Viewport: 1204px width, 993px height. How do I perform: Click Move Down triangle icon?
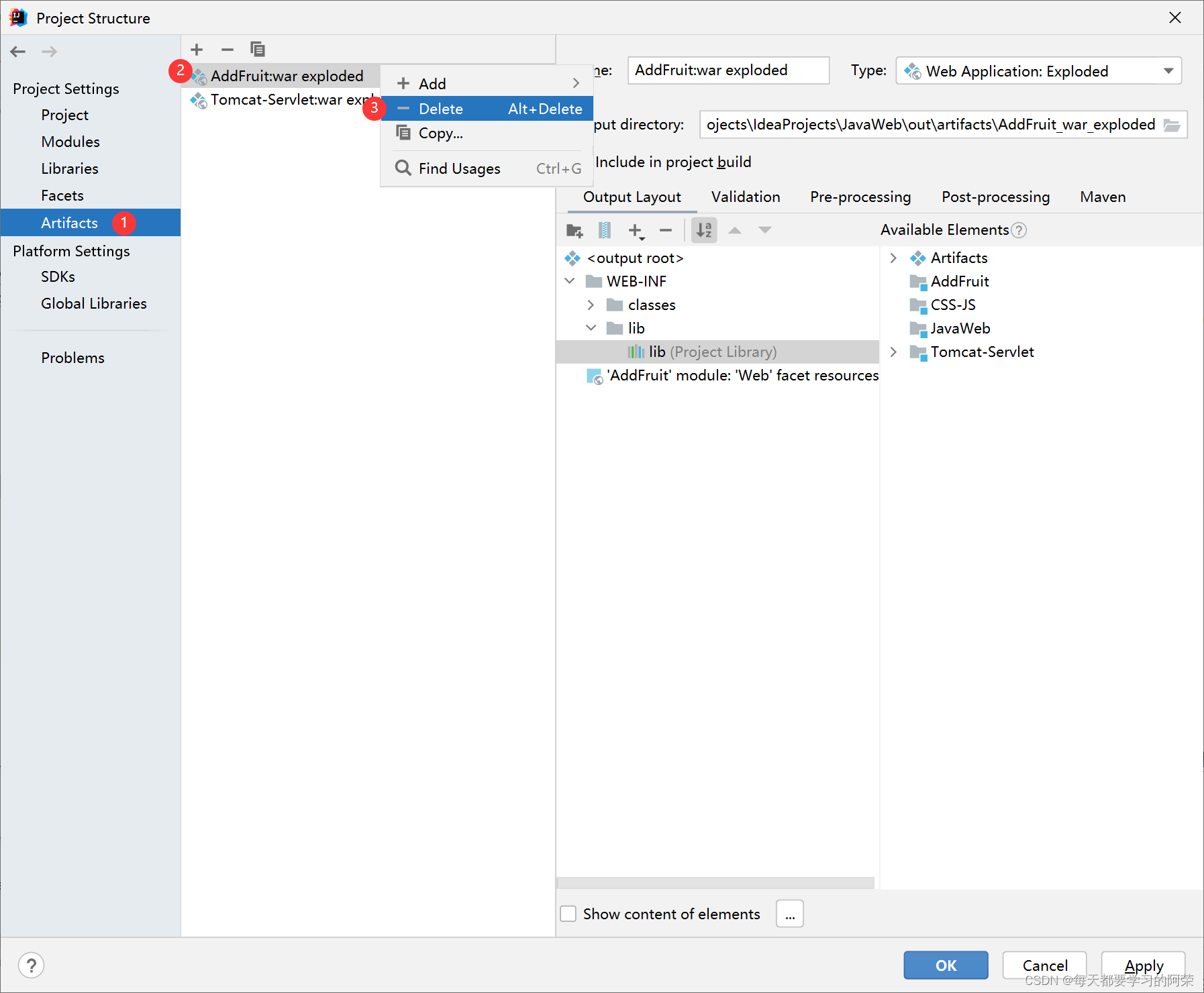(765, 230)
